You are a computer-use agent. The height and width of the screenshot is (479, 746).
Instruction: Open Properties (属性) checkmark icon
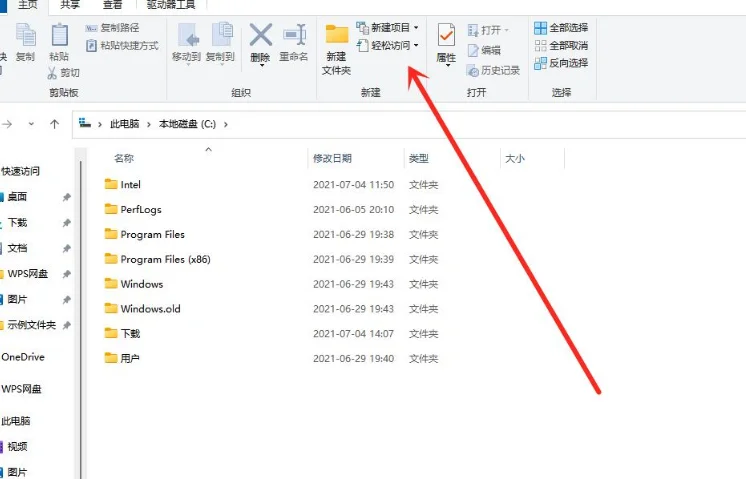[446, 36]
